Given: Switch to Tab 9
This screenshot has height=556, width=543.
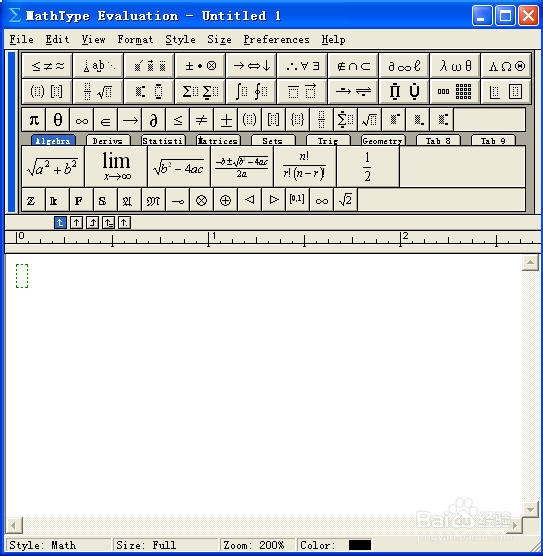Looking at the screenshot, I should (493, 140).
